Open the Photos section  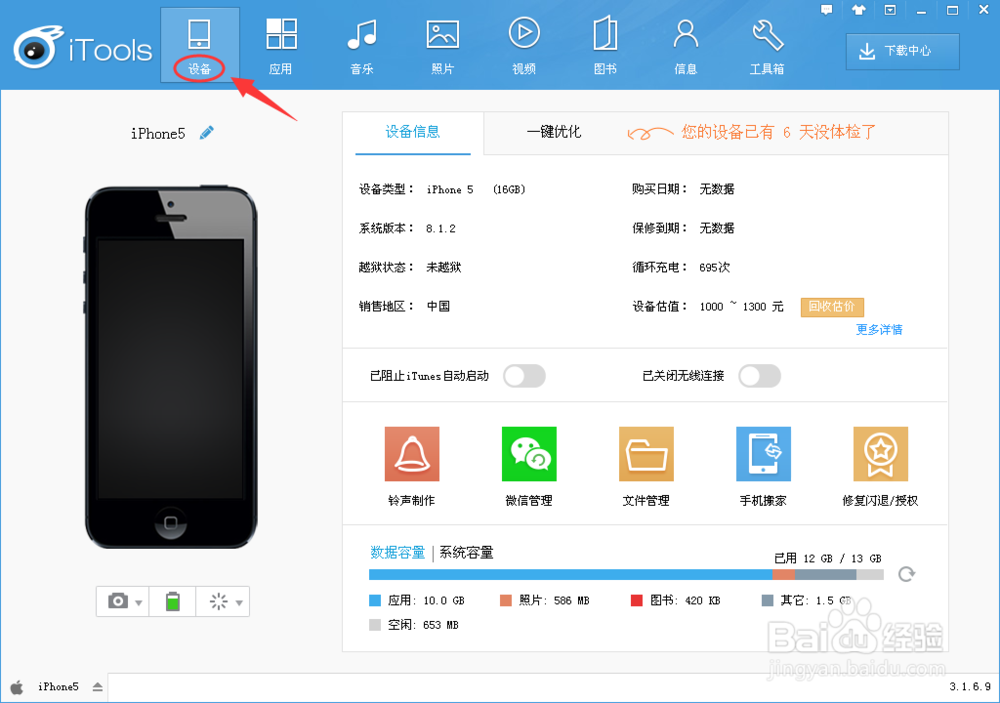pos(442,45)
